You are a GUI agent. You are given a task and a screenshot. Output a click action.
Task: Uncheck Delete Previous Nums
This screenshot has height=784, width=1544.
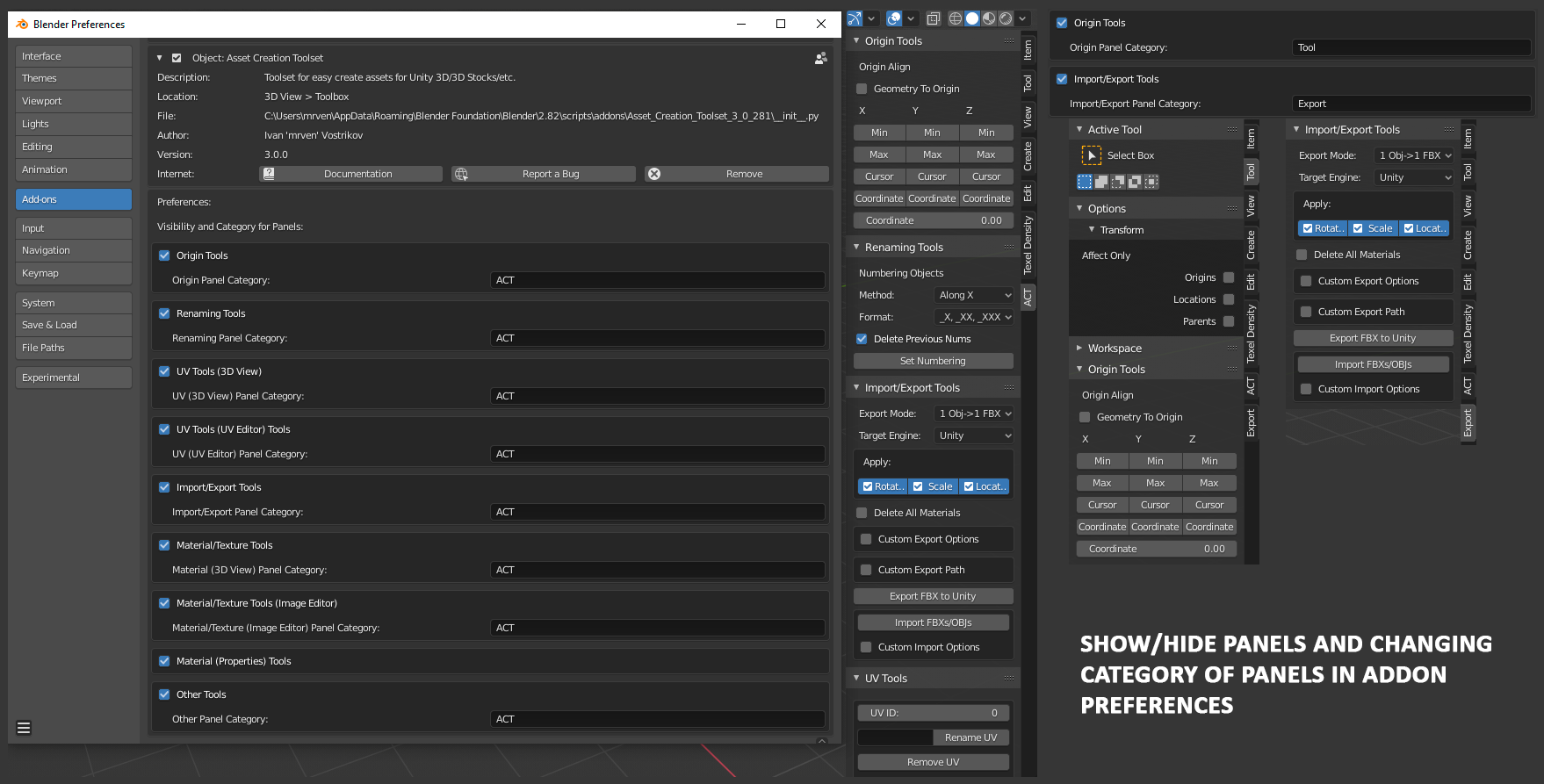(862, 339)
